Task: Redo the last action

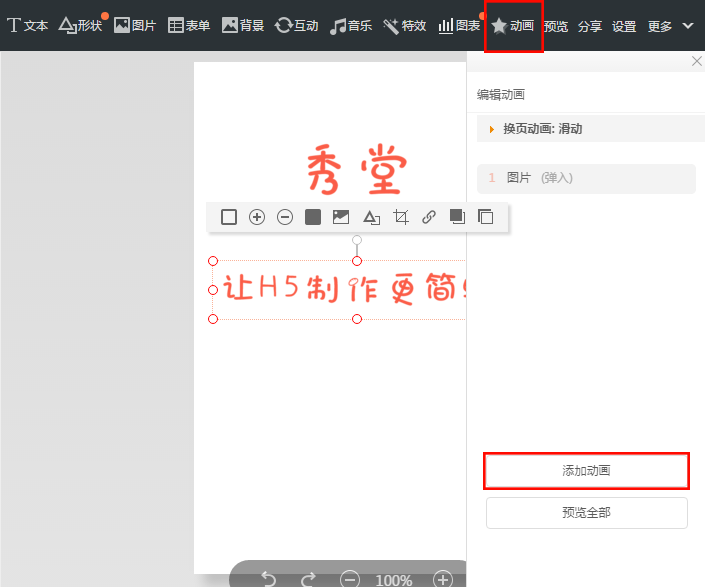Action: pos(308,579)
